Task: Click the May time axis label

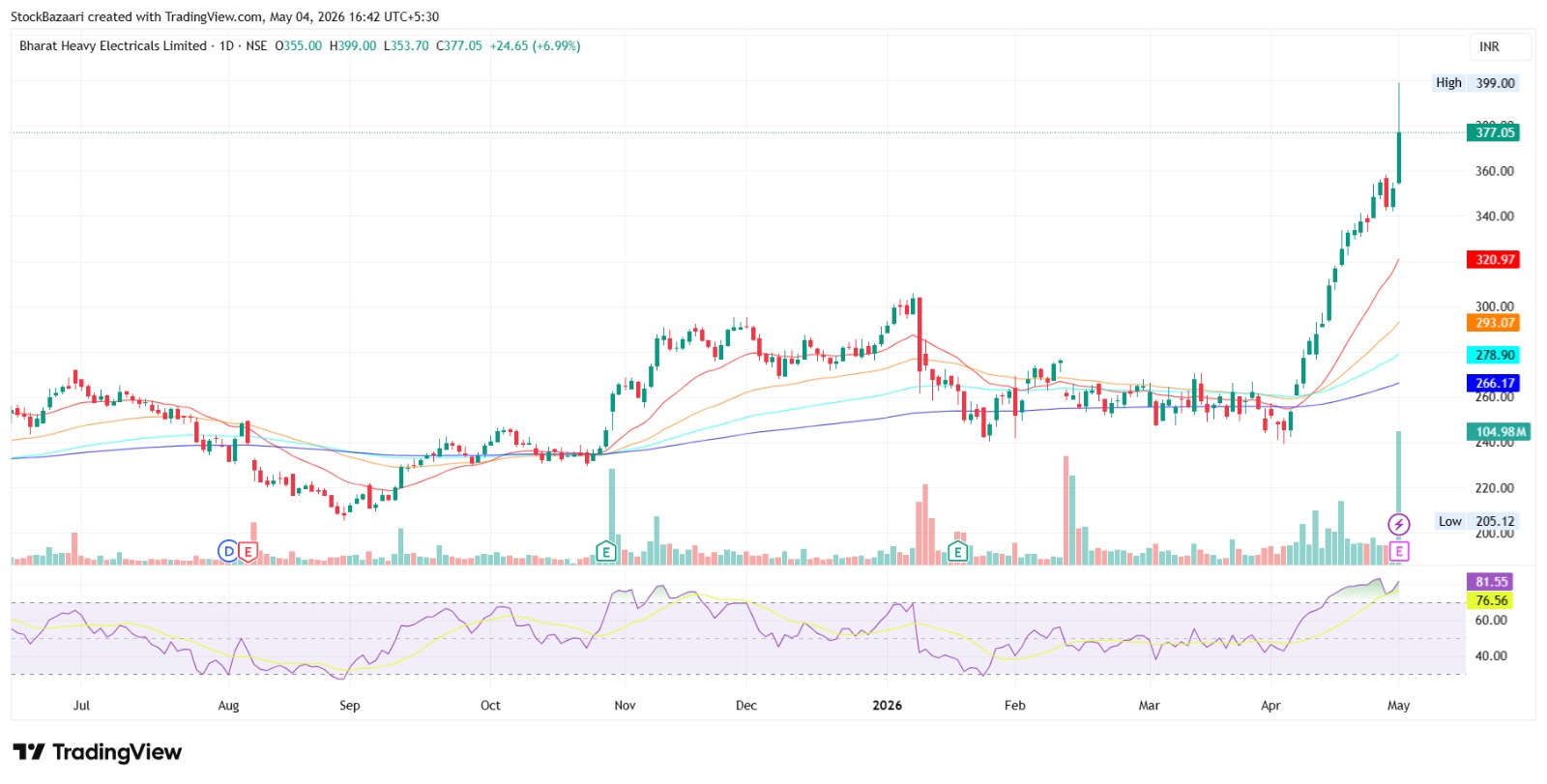Action: pos(1398,706)
